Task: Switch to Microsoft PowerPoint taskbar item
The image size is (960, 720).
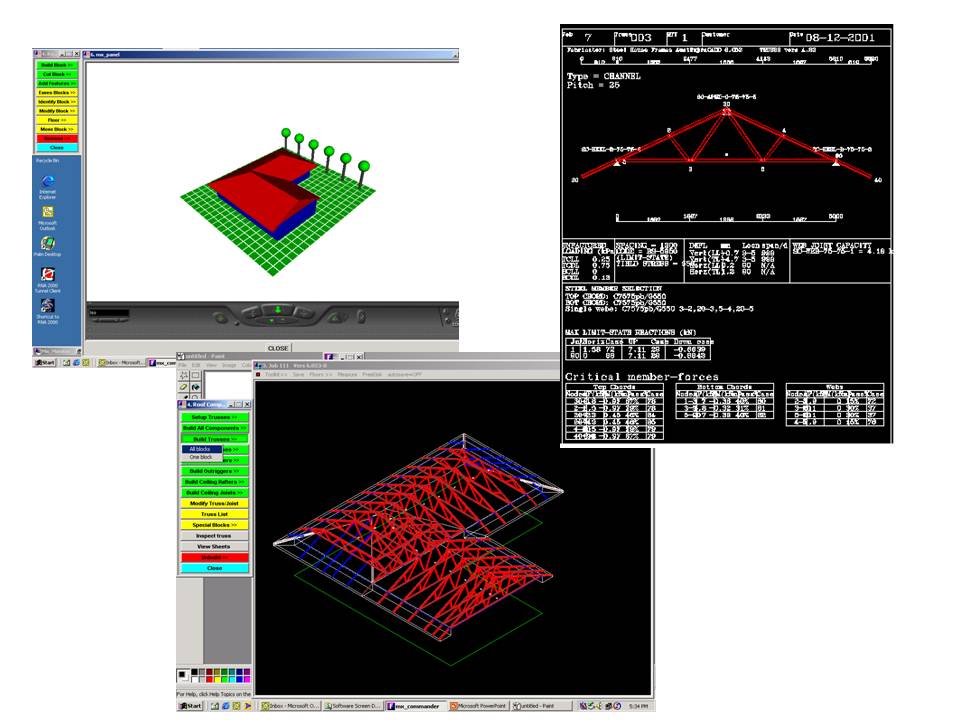Action: coord(479,706)
